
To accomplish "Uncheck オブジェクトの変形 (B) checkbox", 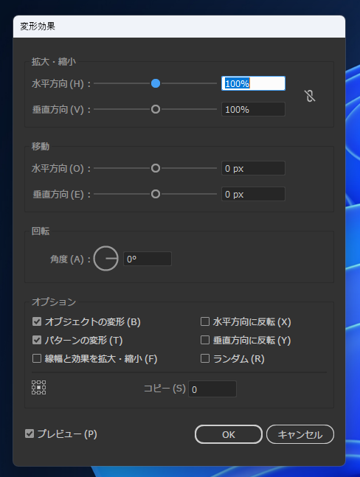I will click(36, 322).
